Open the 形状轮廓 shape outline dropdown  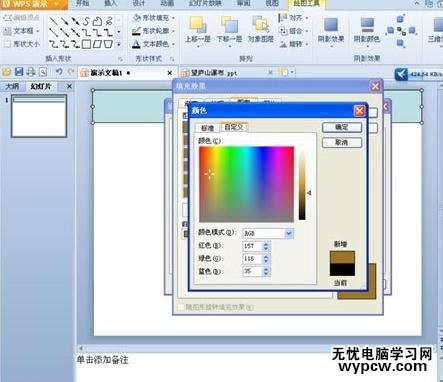tap(154, 31)
